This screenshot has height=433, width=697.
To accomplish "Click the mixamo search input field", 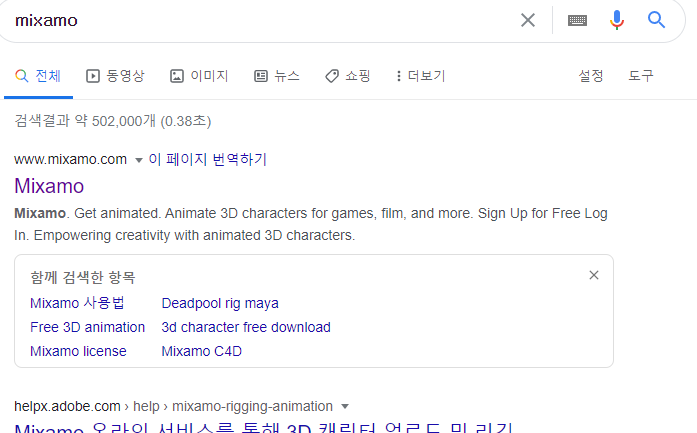I will [262, 20].
